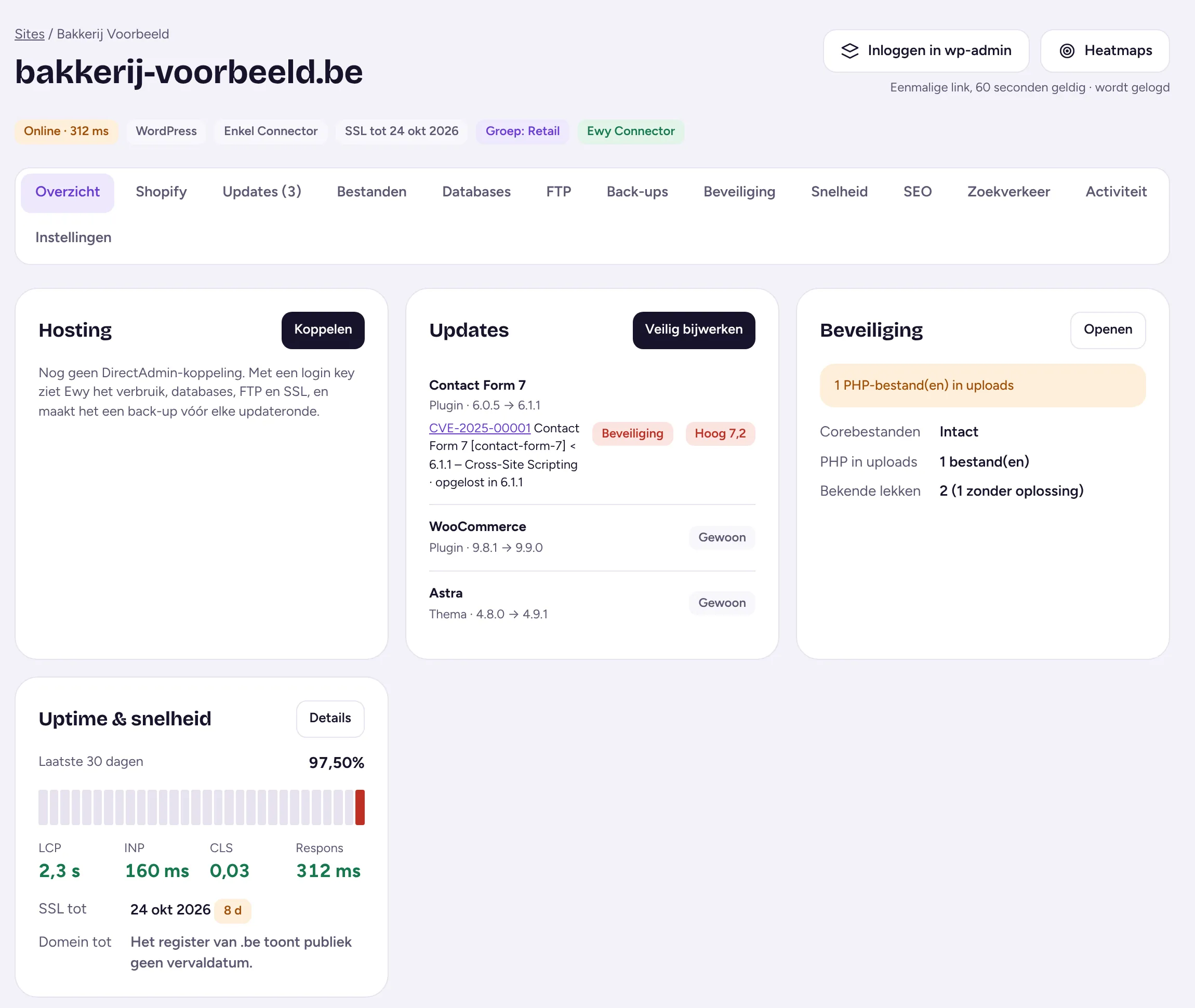Click the Hoog 7,2 severity tag

point(720,434)
